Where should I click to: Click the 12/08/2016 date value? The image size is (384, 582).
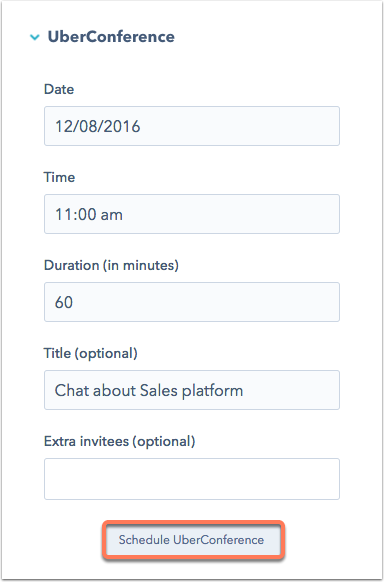(98, 127)
